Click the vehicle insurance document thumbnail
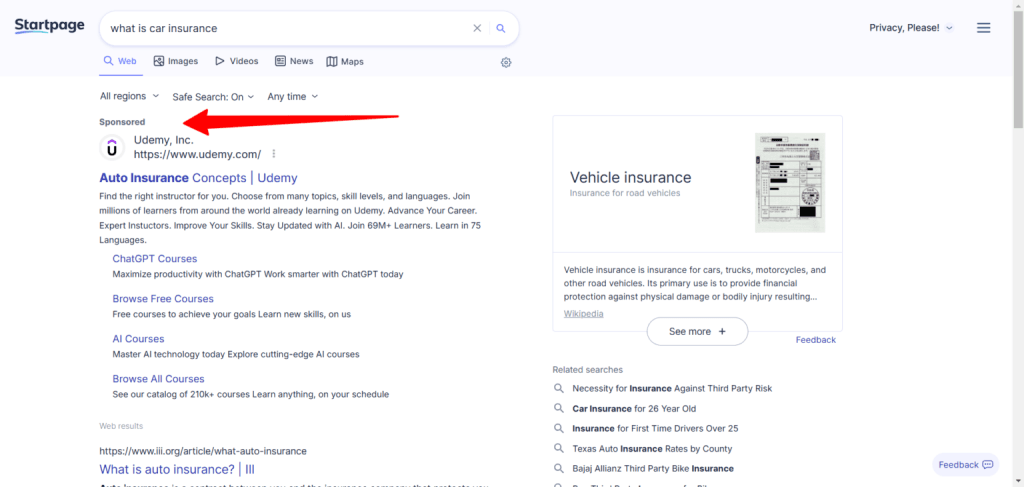The height and width of the screenshot is (487, 1024). [790, 183]
